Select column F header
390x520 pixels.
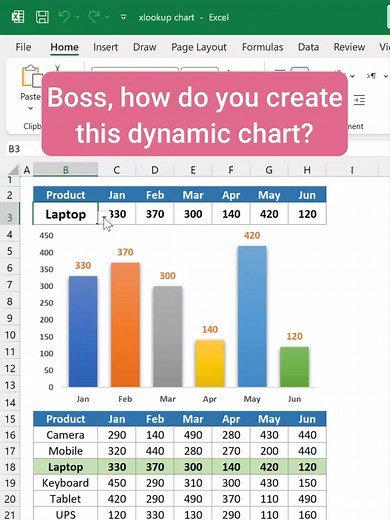(x=231, y=170)
